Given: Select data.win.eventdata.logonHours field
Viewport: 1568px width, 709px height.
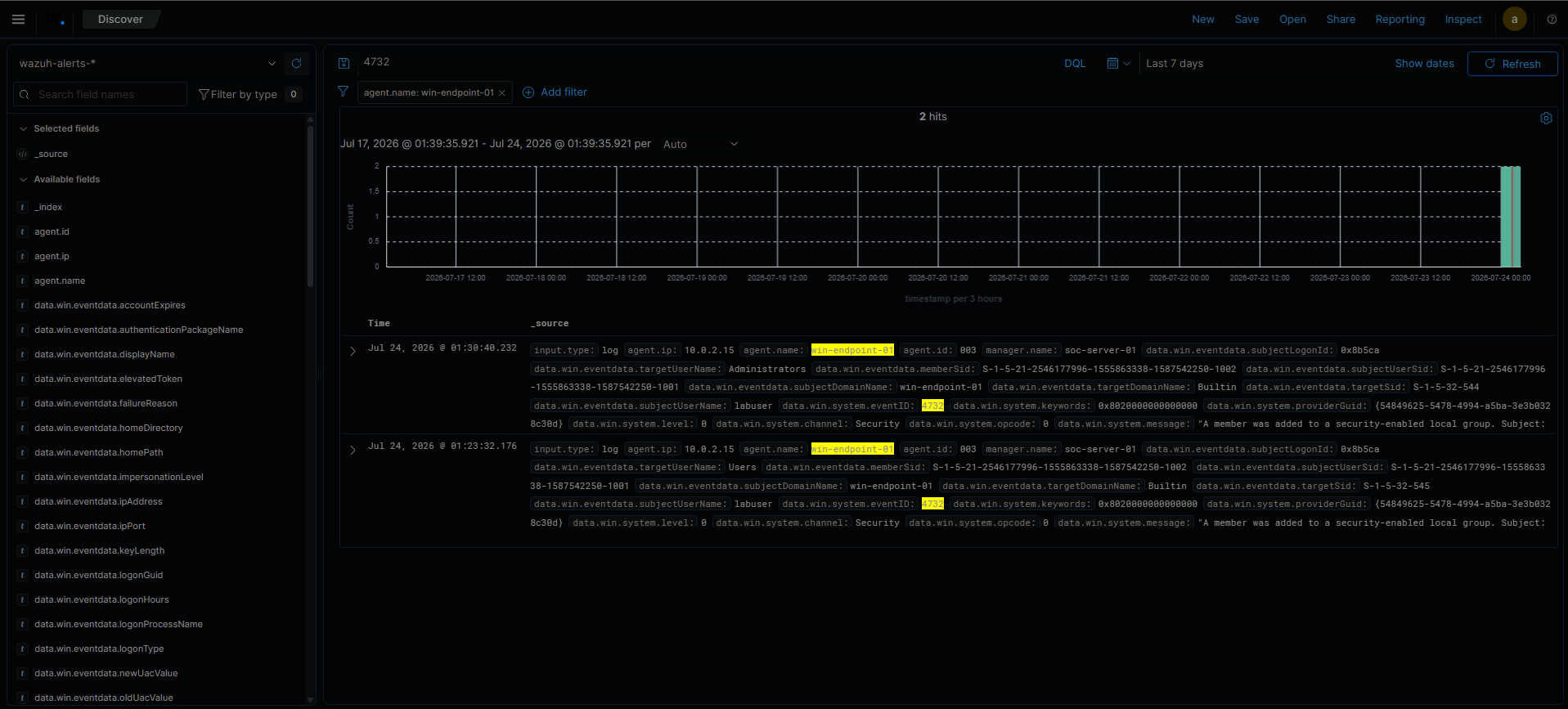Looking at the screenshot, I should pyautogui.click(x=101, y=599).
